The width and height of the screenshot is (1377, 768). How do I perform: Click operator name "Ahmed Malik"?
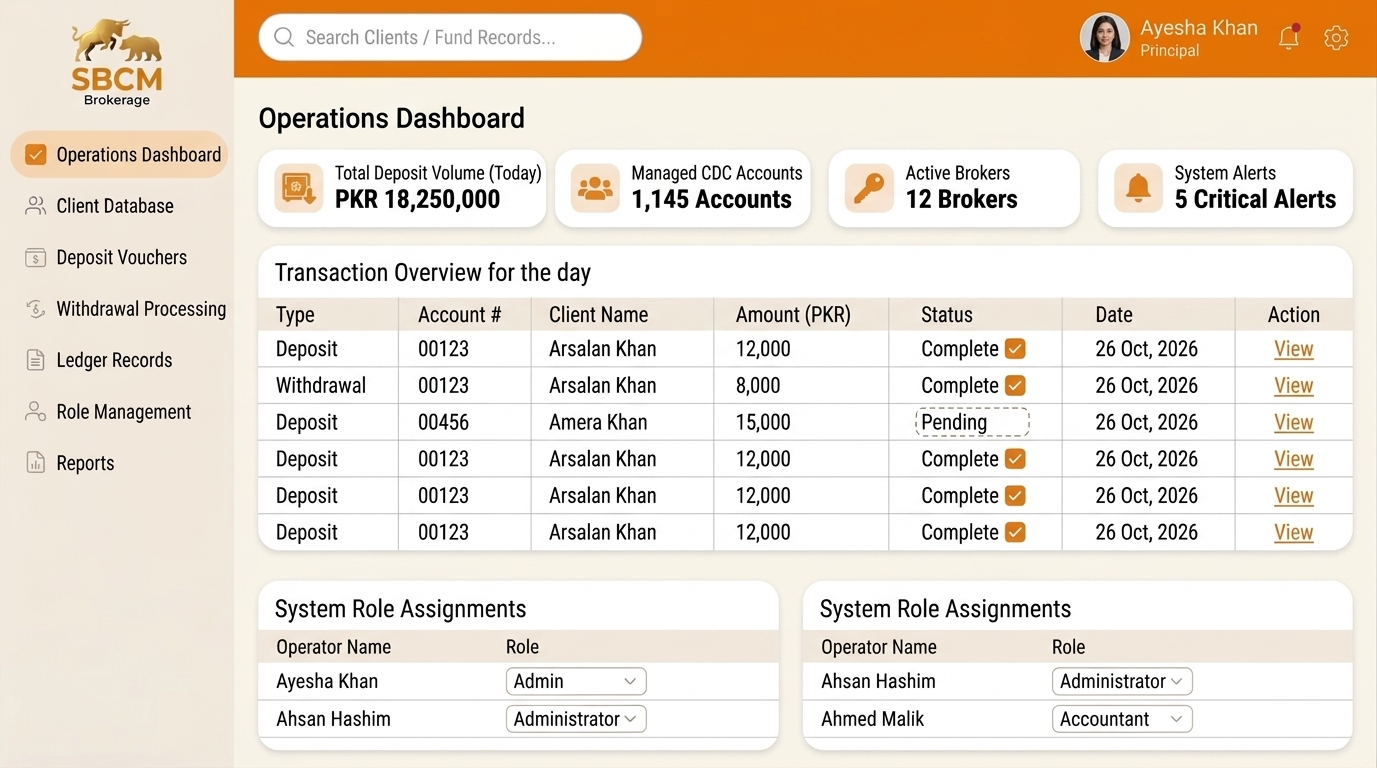(872, 719)
